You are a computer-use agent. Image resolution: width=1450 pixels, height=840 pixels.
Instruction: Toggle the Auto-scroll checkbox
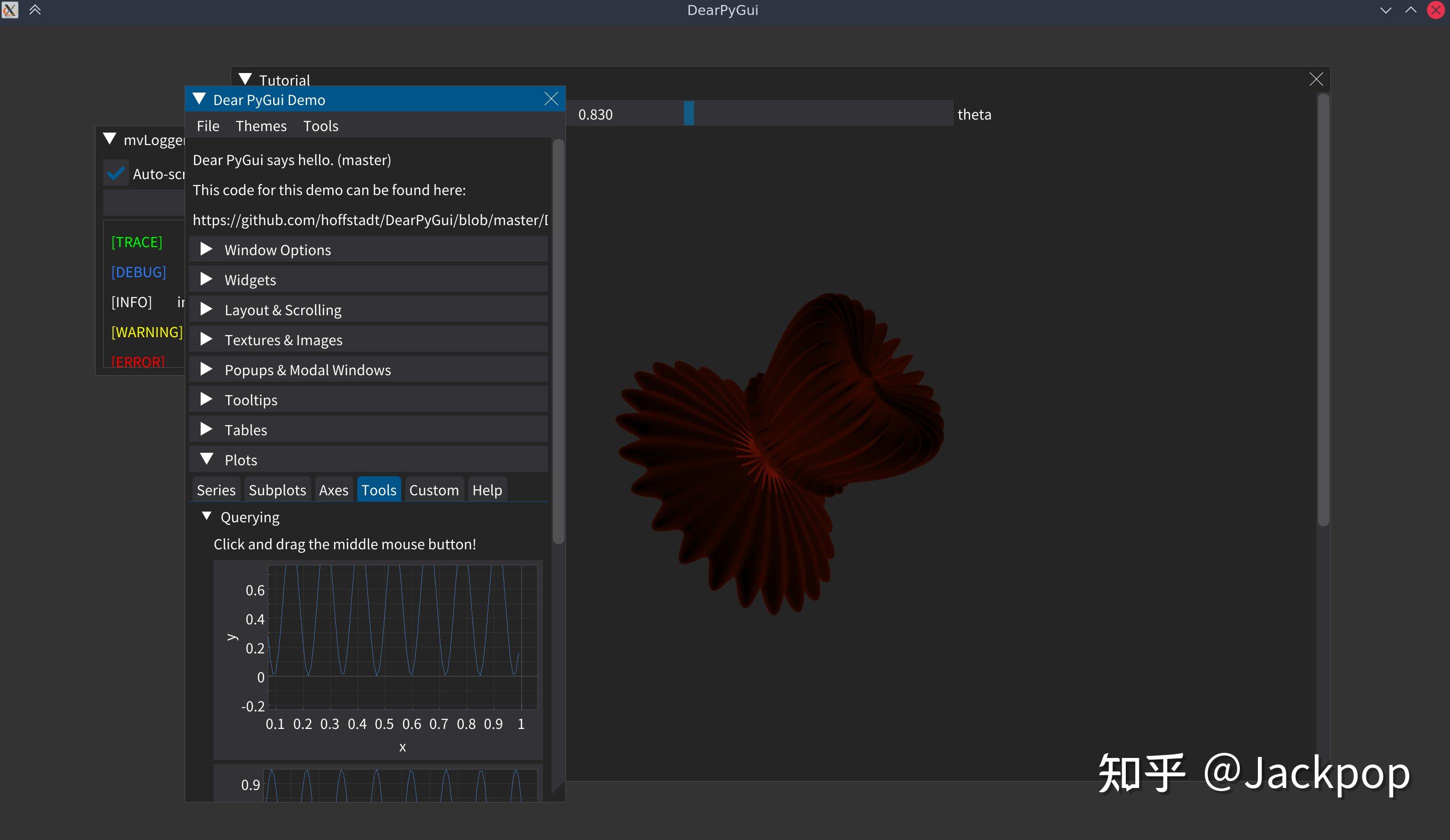point(116,174)
